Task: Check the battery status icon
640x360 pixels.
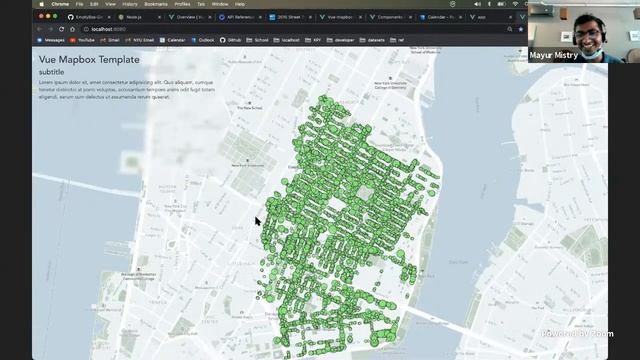Action: tap(502, 4)
